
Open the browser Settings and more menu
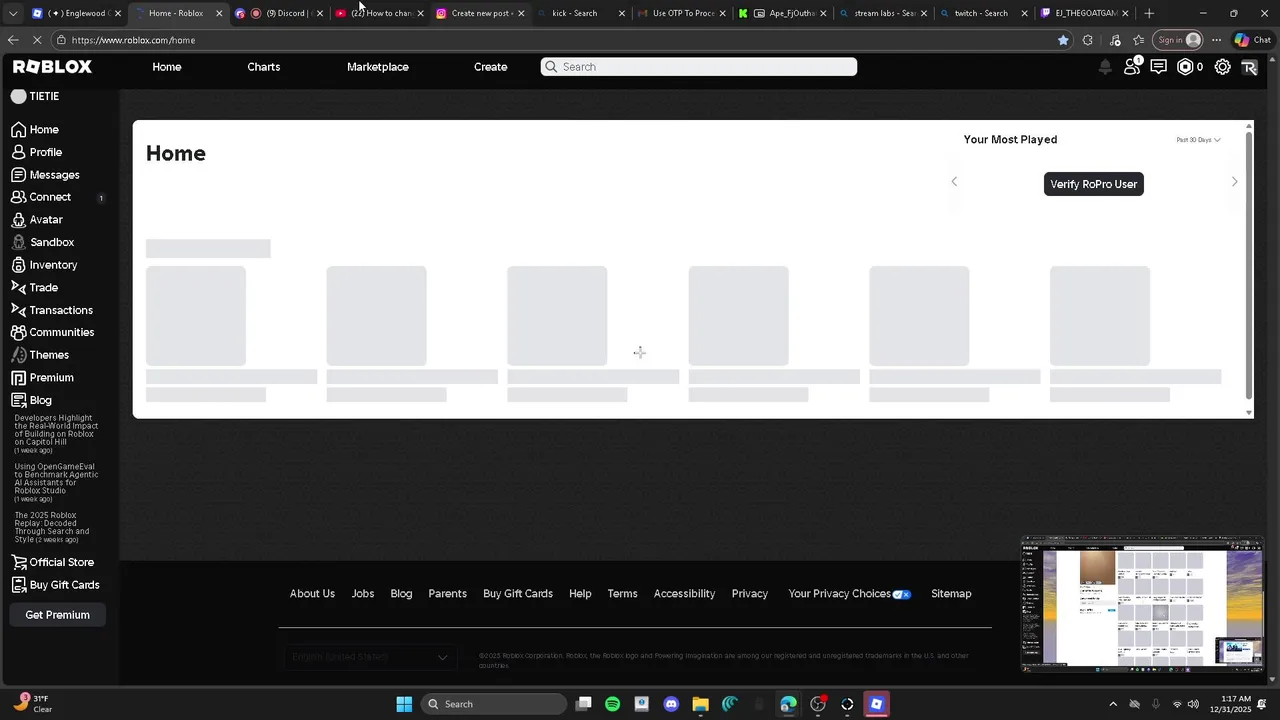point(1216,40)
